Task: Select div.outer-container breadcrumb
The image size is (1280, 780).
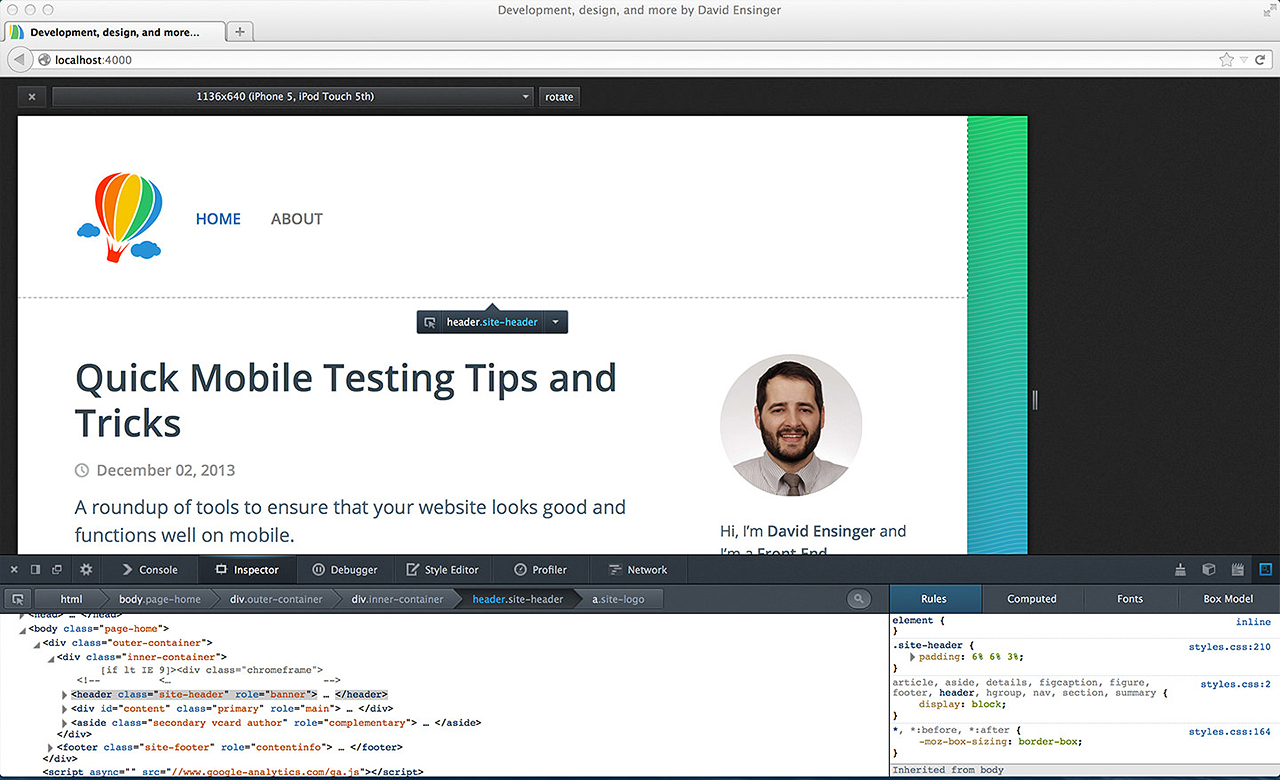Action: (x=276, y=599)
